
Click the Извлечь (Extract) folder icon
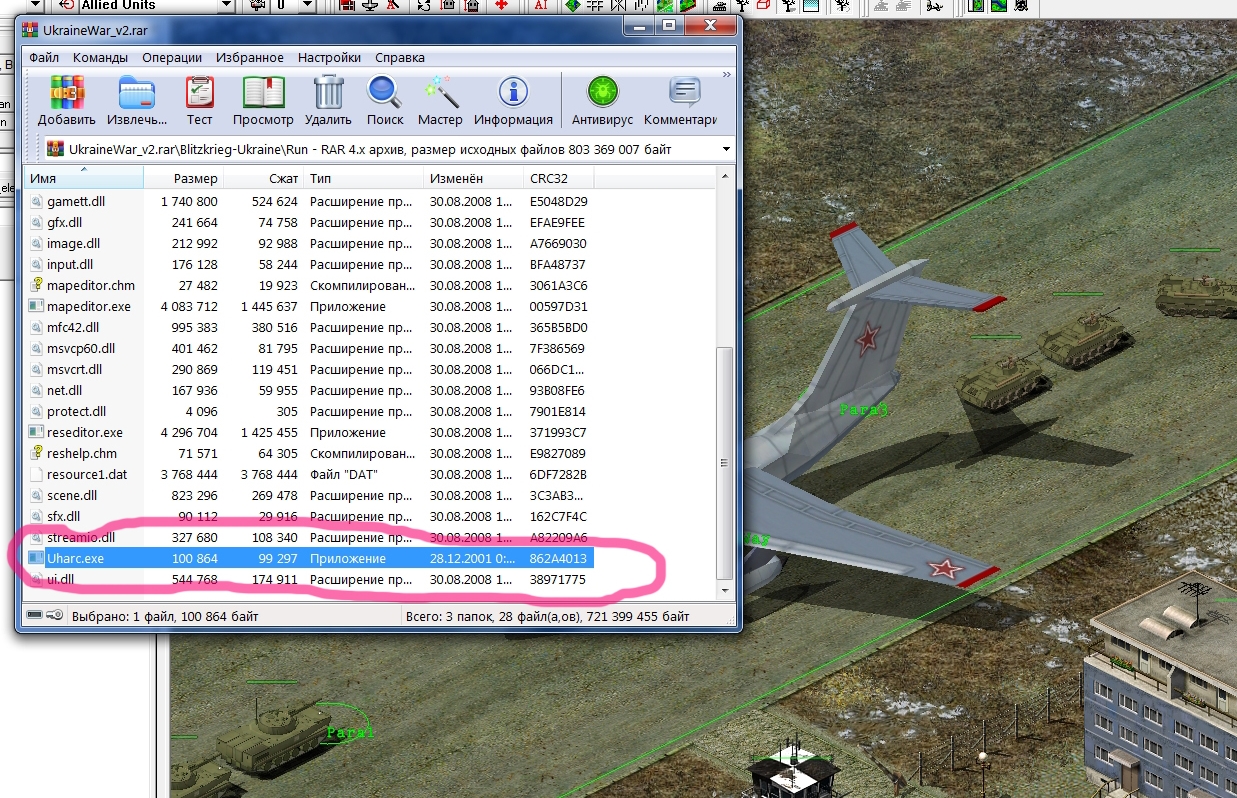[x=137, y=95]
